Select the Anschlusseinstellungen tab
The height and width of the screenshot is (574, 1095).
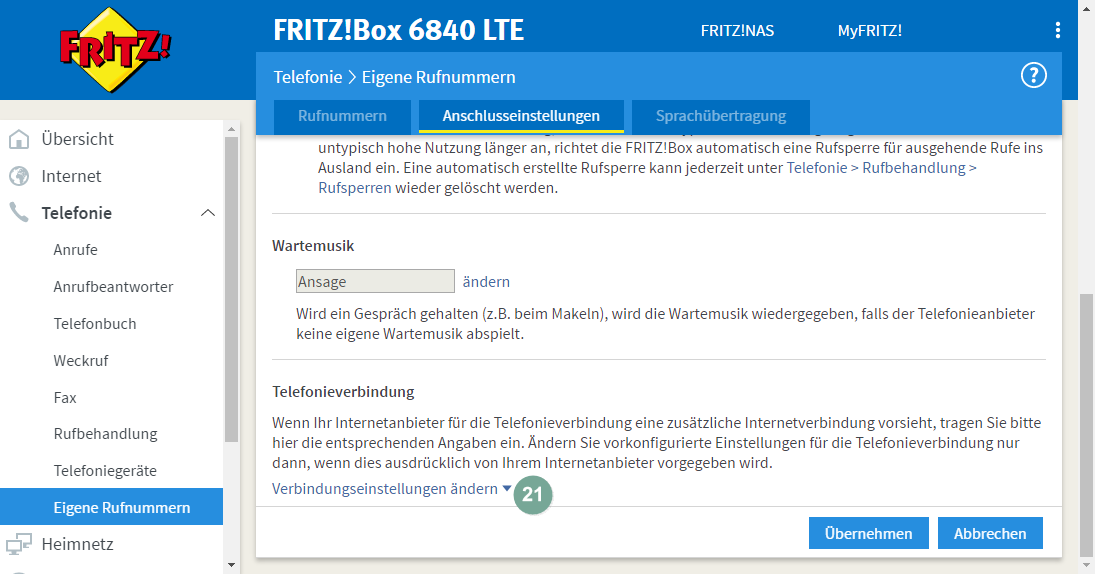[x=521, y=116]
